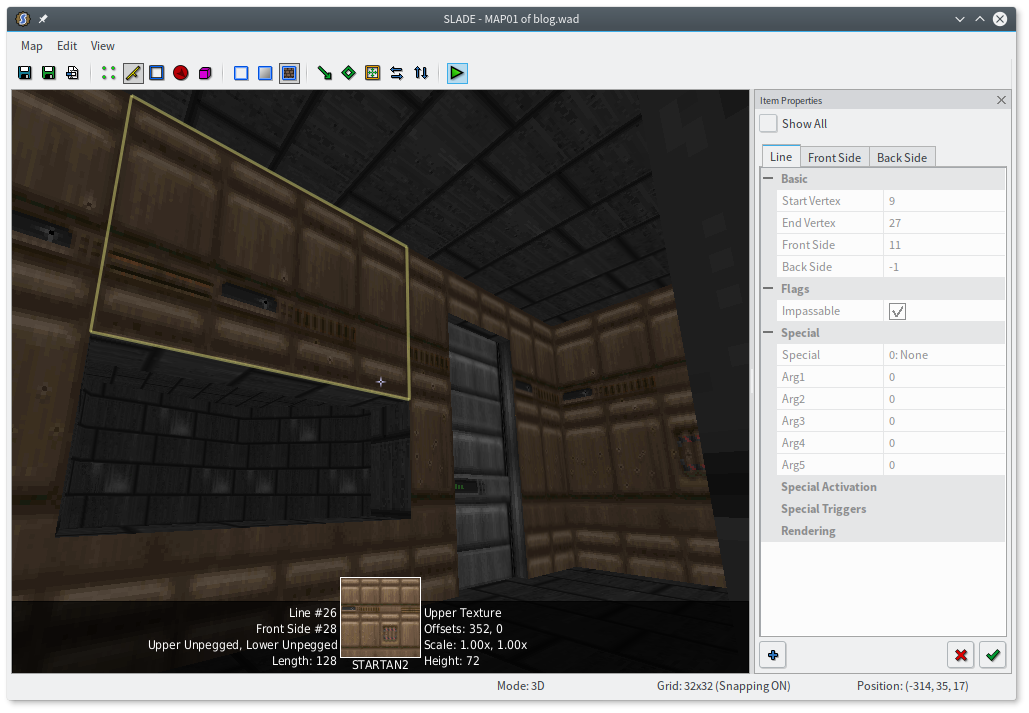Click the 'Upper Unpegged, Lower Unpegged' overlay text

click(x=243, y=645)
